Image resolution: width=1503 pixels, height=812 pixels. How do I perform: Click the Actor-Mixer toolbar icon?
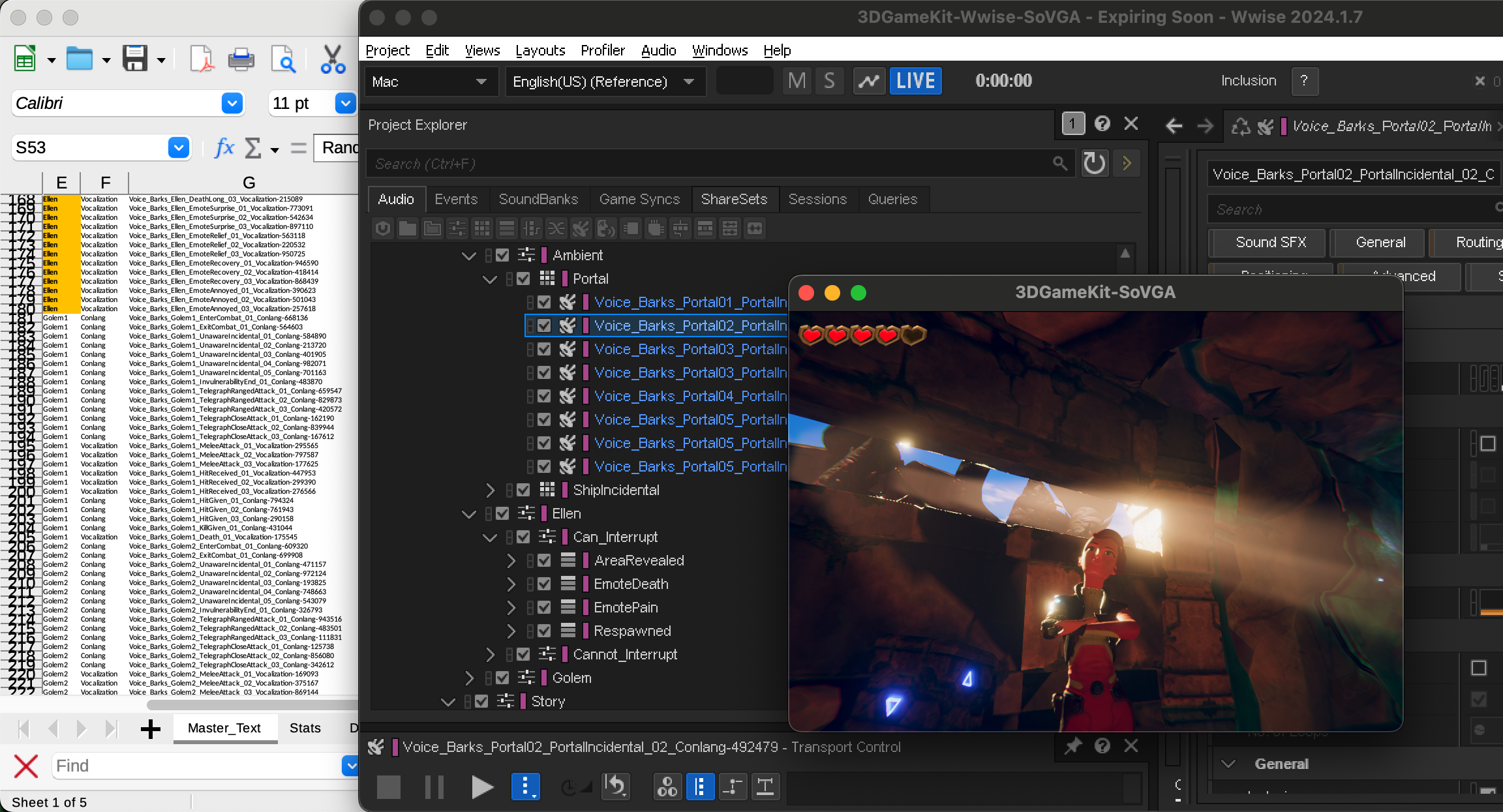click(457, 228)
